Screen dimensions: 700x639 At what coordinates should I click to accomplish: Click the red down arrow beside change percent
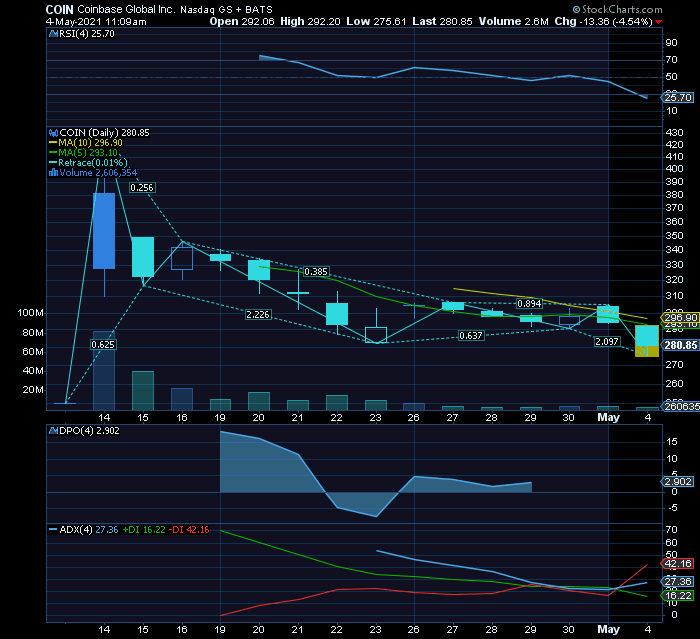(658, 22)
